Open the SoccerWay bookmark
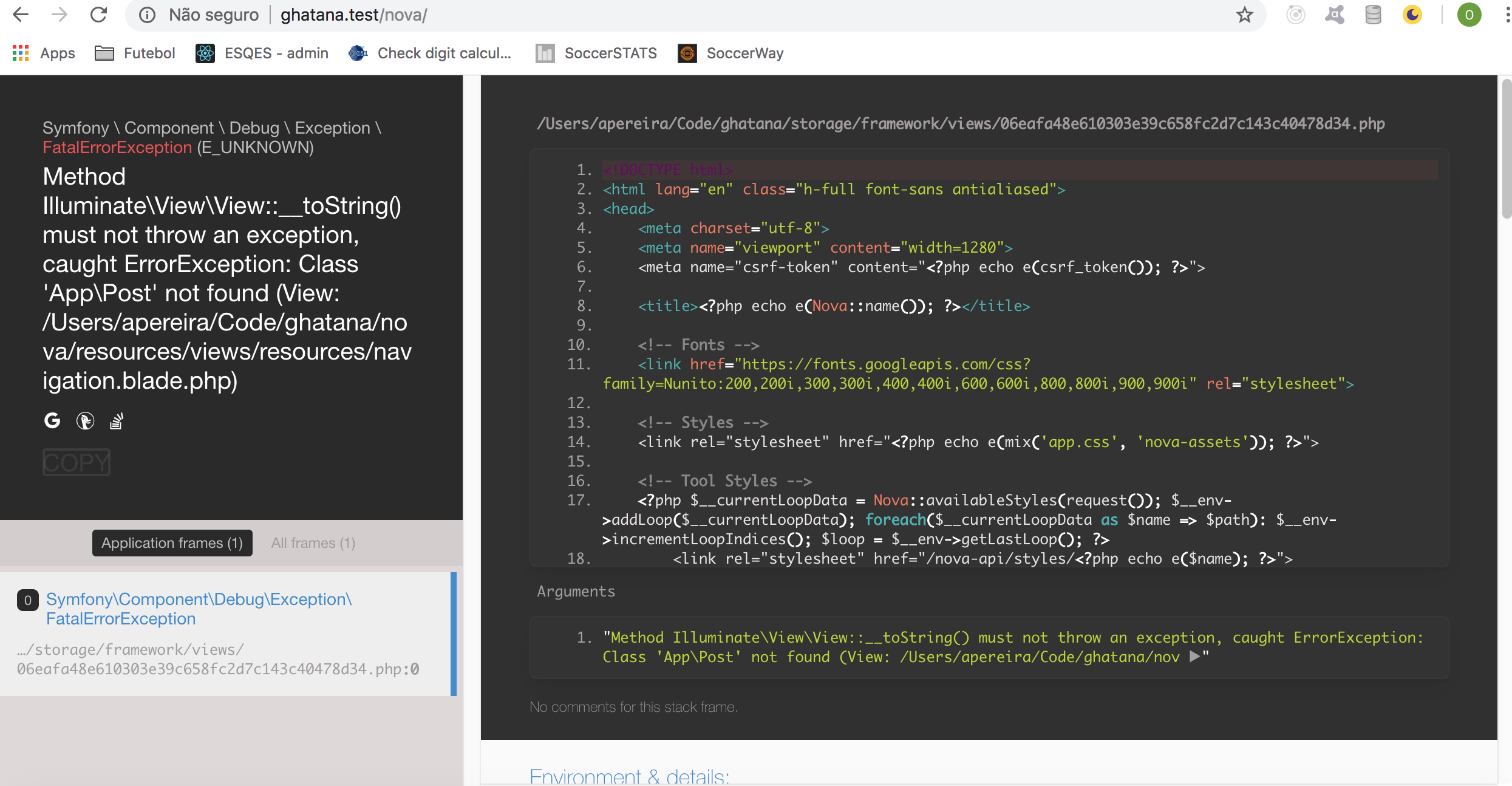This screenshot has width=1512, height=786. (731, 53)
